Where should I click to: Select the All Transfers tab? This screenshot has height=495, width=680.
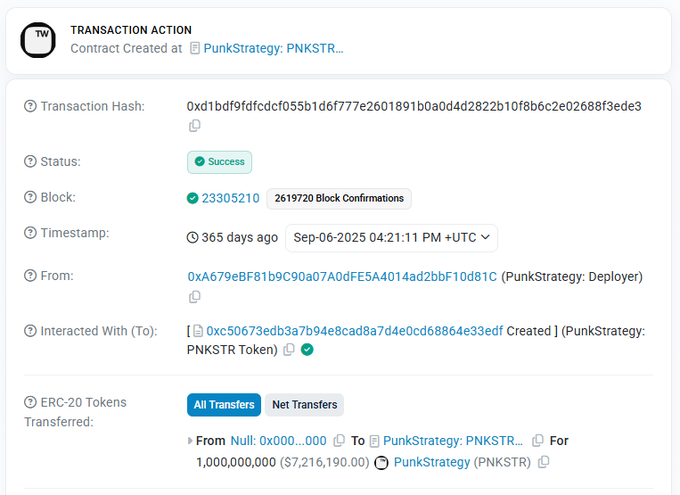(x=224, y=405)
